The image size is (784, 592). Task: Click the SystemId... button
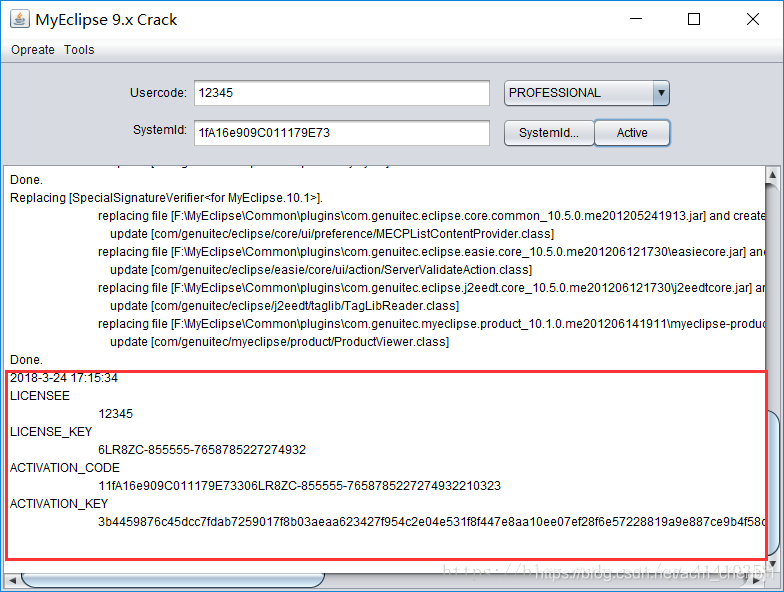(x=549, y=133)
